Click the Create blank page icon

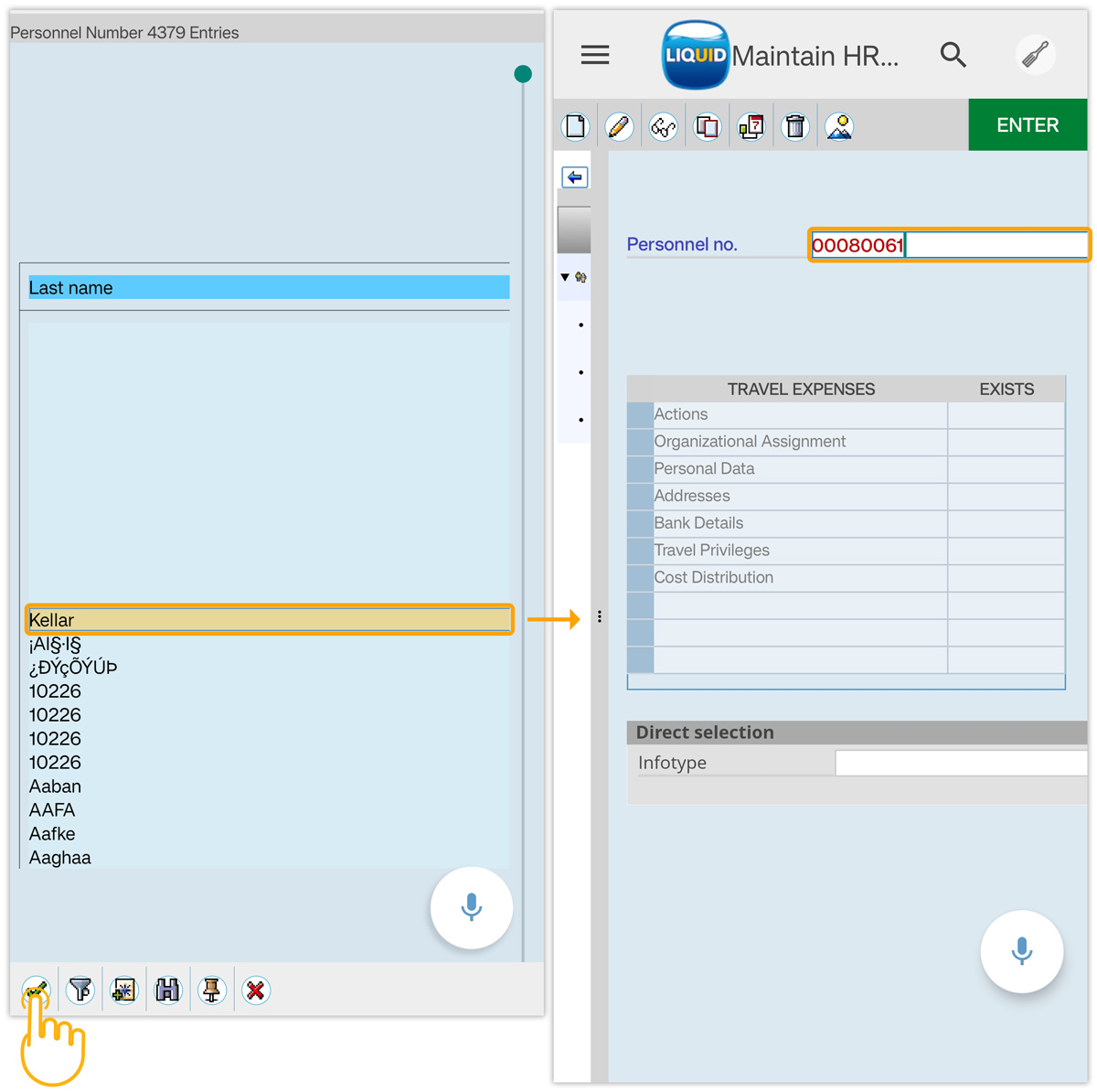(576, 126)
